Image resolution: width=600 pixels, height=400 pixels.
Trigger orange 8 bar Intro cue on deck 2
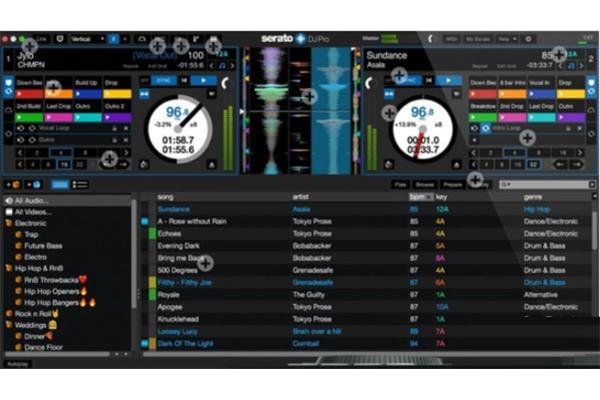(512, 94)
